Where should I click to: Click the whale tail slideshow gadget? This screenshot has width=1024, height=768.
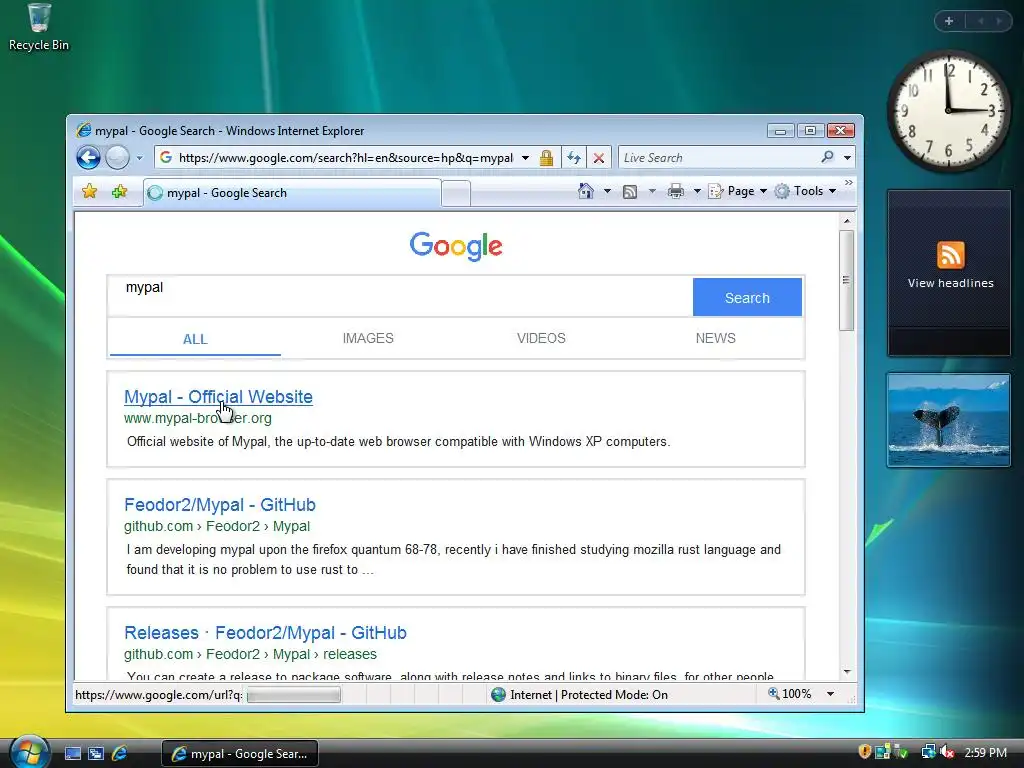[948, 420]
